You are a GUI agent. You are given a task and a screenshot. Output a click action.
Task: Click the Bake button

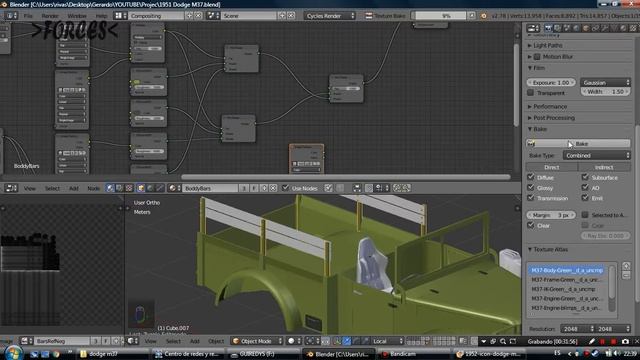click(x=578, y=144)
